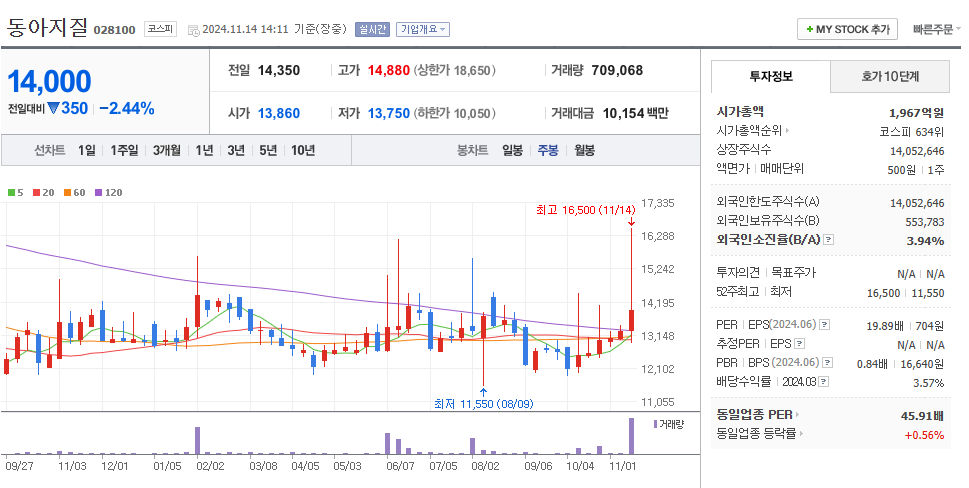Click the 외국인소진율 value 3.94%
The height and width of the screenshot is (488, 969).
[925, 241]
